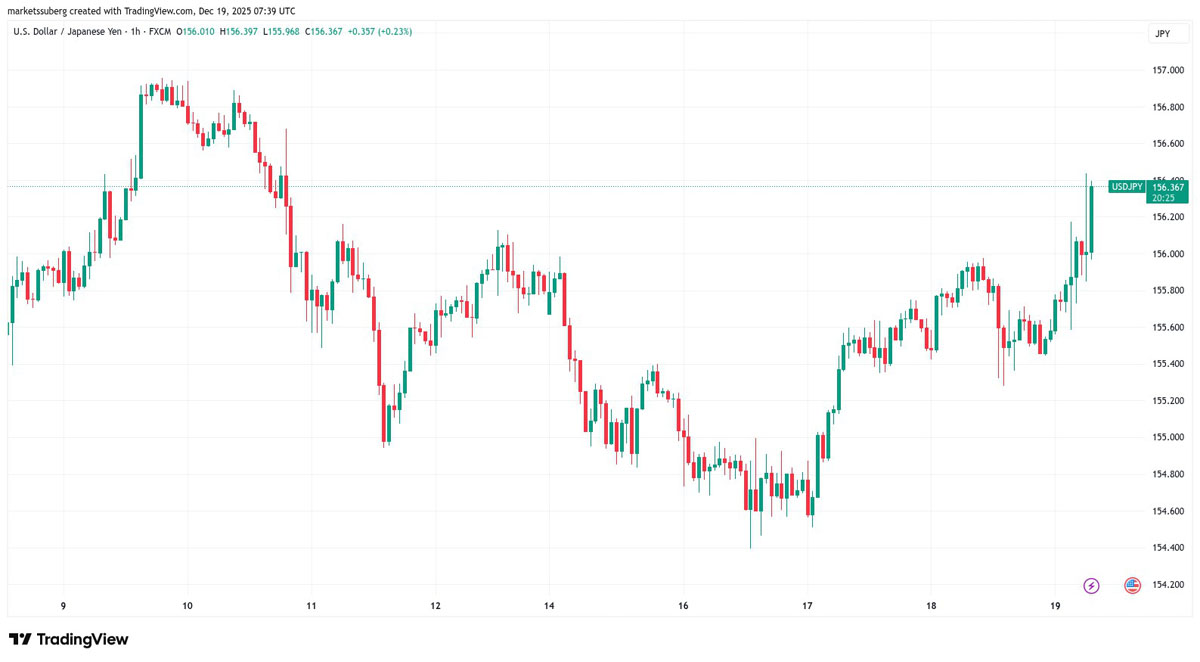This screenshot has width=1200, height=662.
Task: Click the date label 9 on time axis
Action: [63, 606]
